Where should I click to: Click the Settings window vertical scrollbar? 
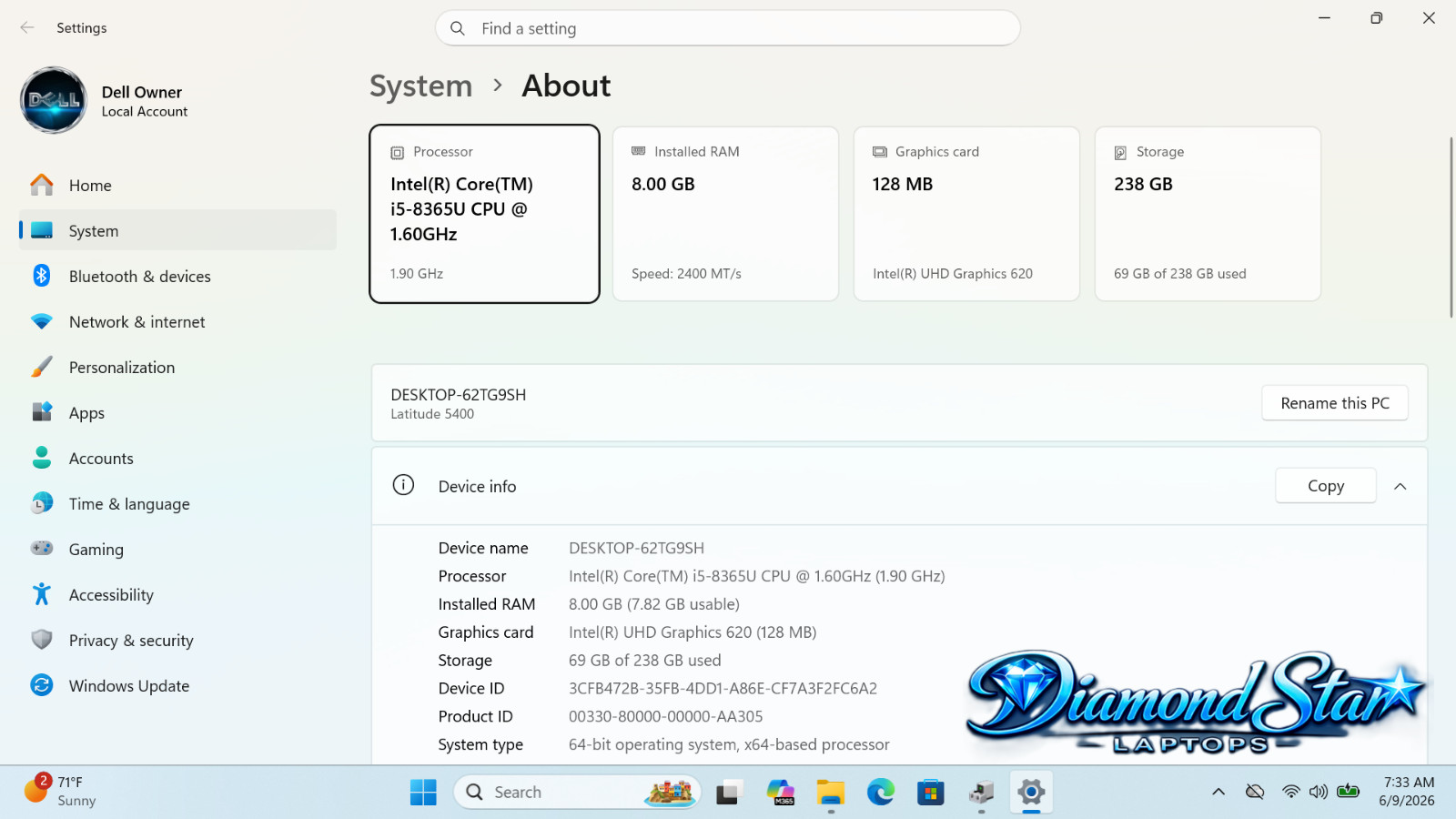click(1451, 227)
